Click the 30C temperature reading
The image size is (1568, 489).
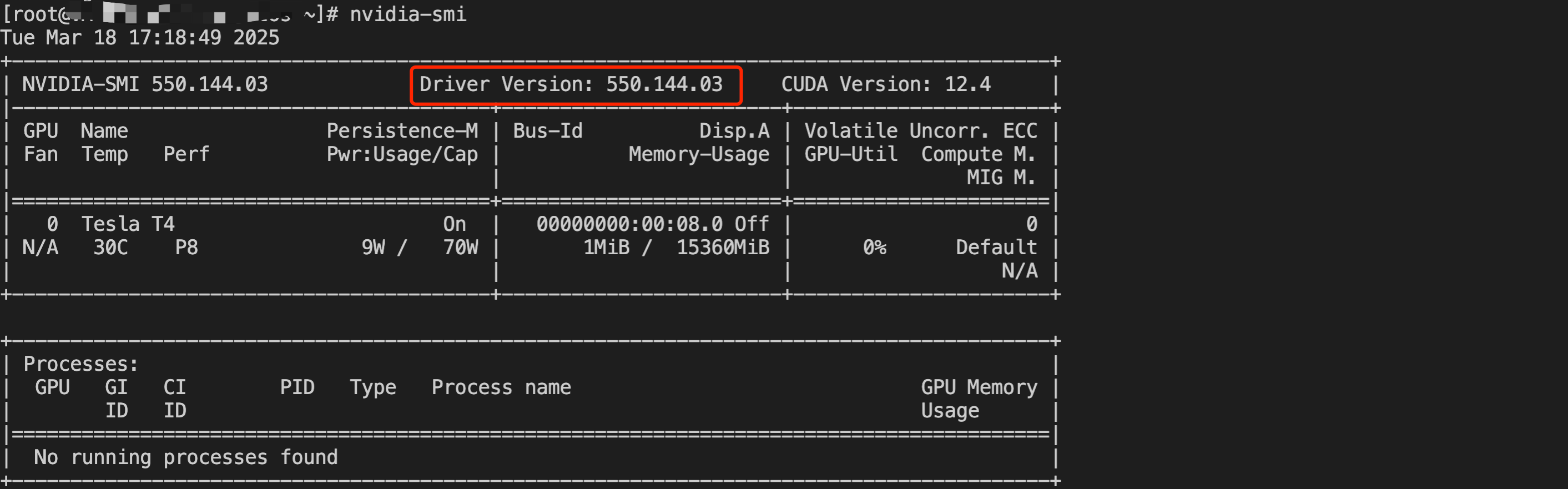[110, 247]
